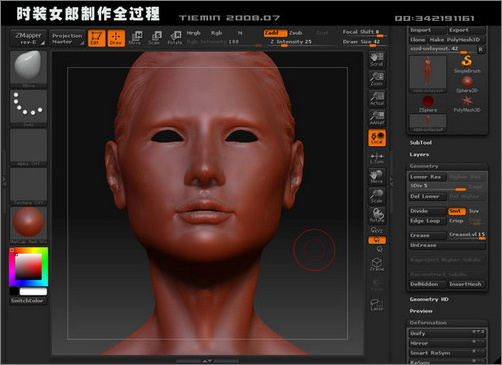Viewport: 502px width, 365px height.
Task: Toggle the Mrgb channel button
Action: [194, 33]
